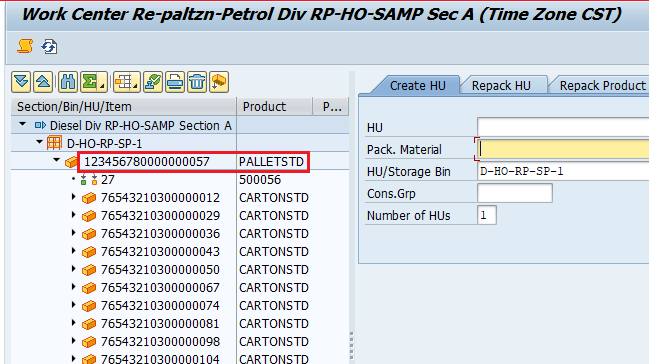Click the Print icon in the tree toolbar
Screen dimensions: 649x364
pyautogui.click(x=175, y=82)
